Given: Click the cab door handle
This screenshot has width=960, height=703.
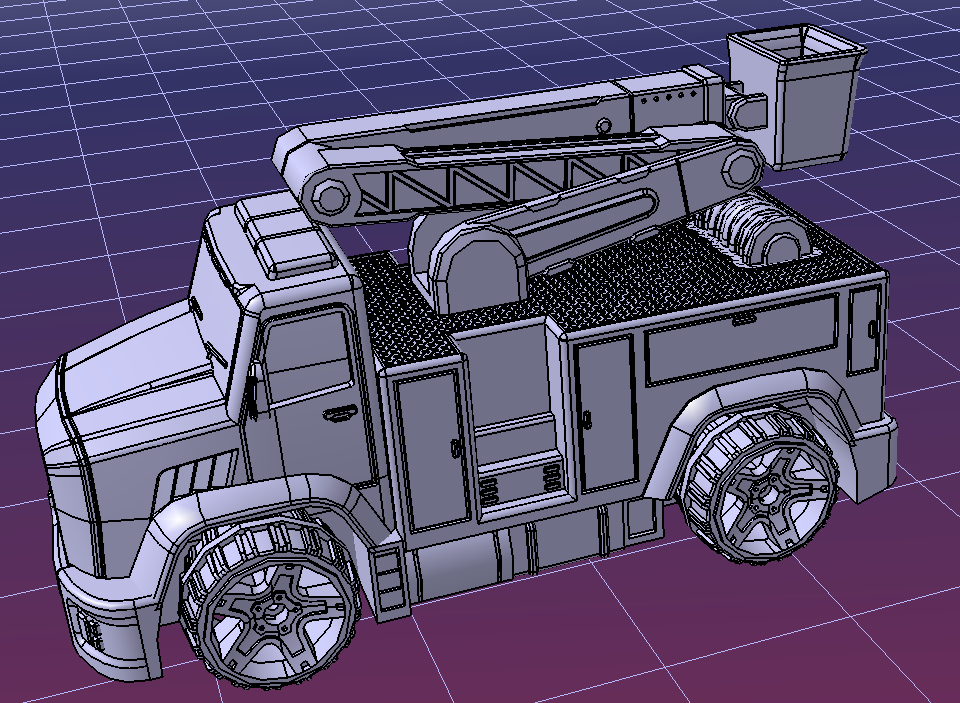Looking at the screenshot, I should (340, 414).
